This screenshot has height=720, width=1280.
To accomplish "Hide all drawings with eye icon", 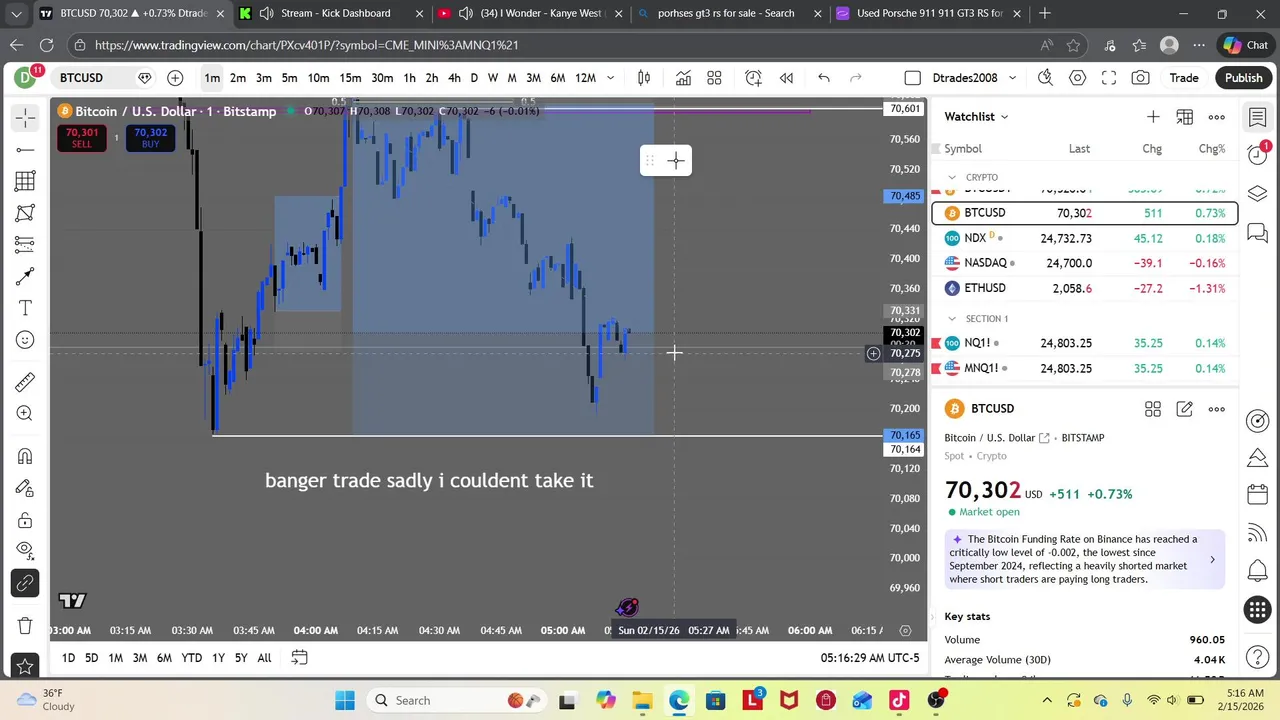I will pyautogui.click(x=25, y=550).
